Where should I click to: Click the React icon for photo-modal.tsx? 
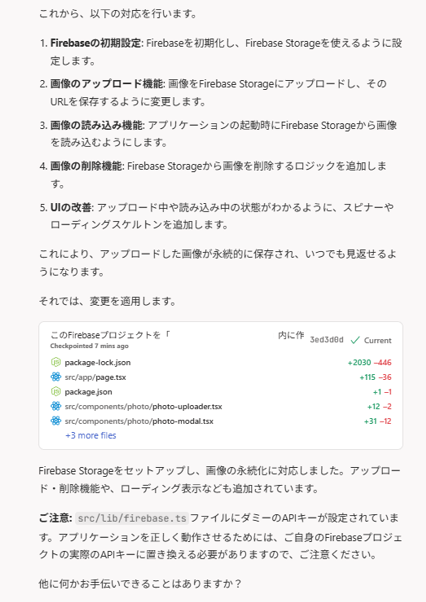pos(56,421)
